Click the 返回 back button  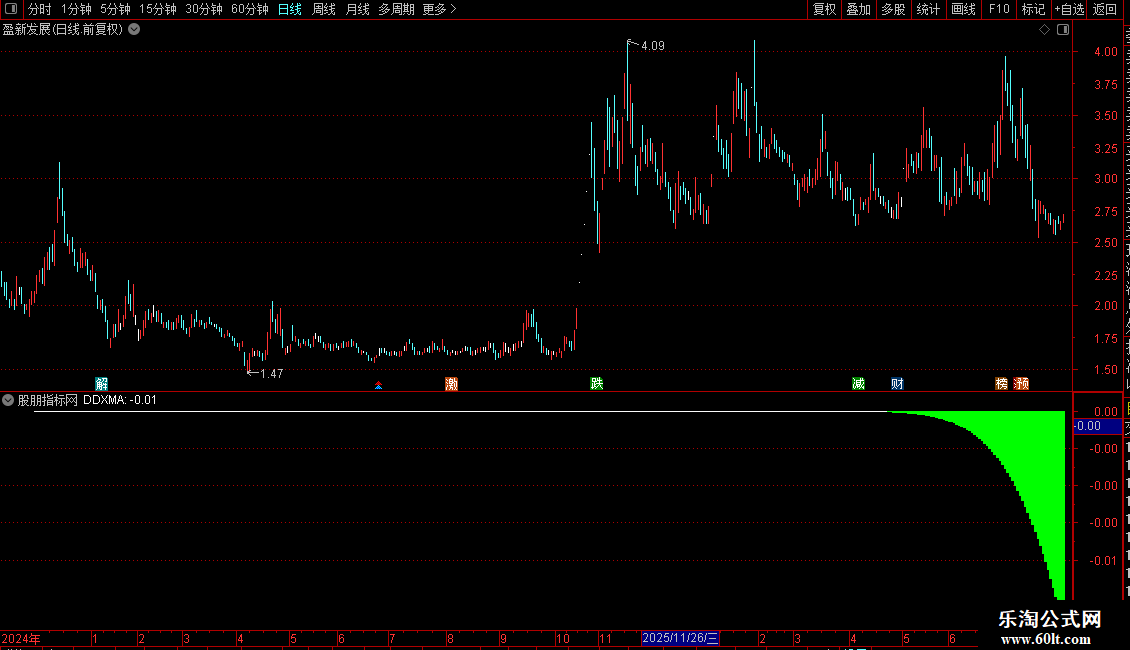point(1104,9)
